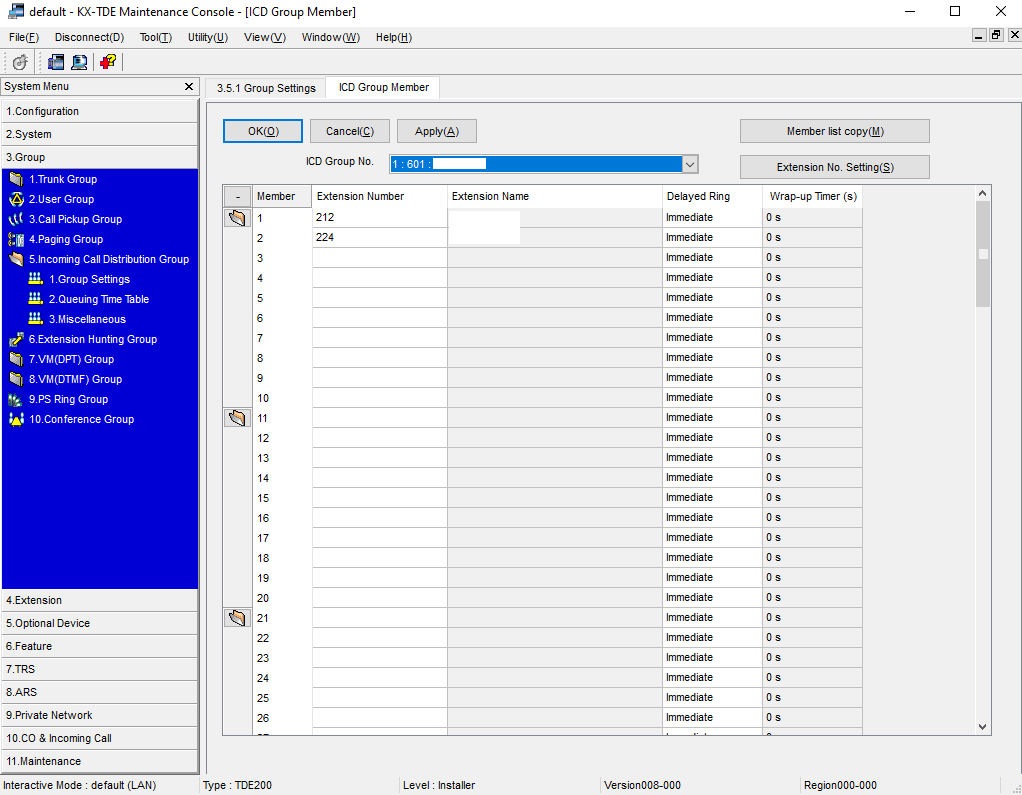Expand the 6.Feature section

(100, 646)
